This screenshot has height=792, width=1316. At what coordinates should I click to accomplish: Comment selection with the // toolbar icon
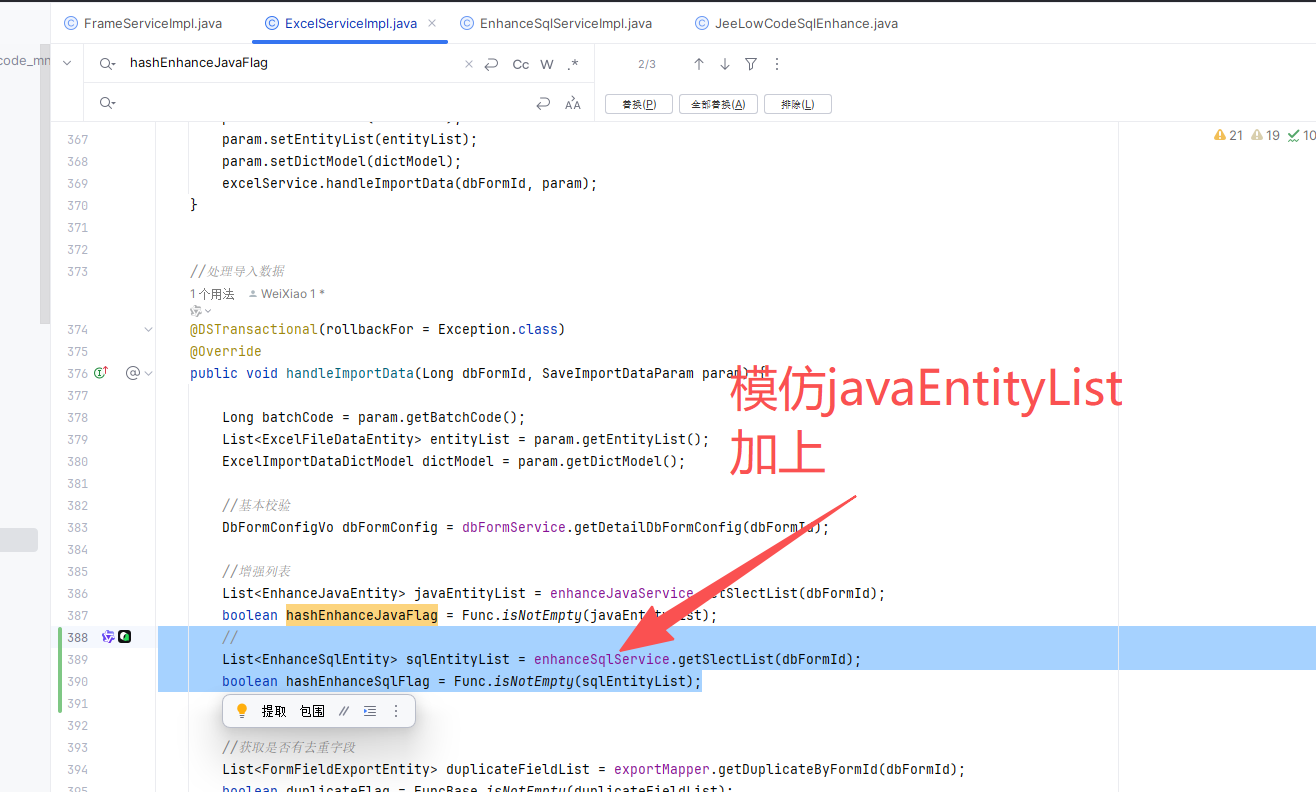point(344,711)
